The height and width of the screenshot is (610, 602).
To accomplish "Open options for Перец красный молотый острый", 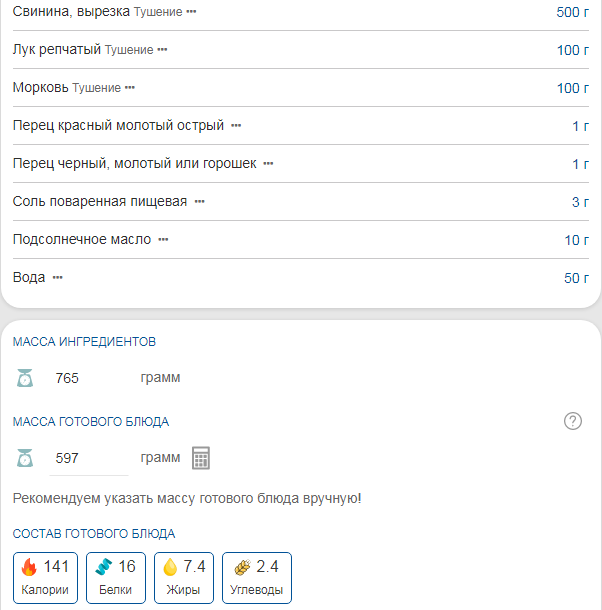I will click(x=236, y=126).
